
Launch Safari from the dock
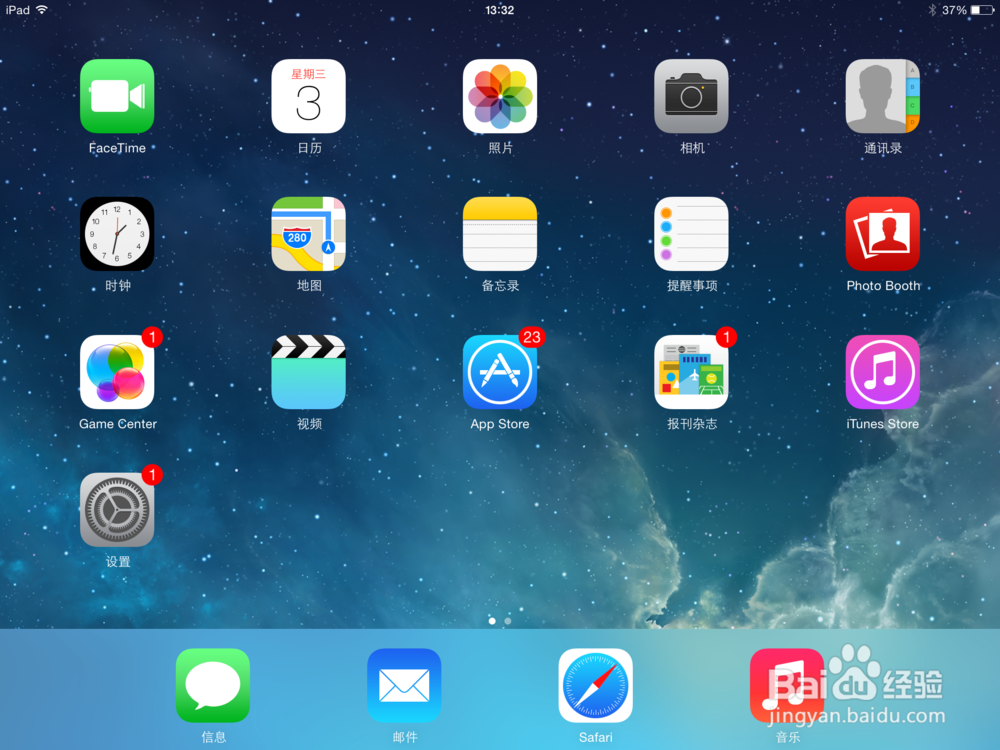click(x=596, y=686)
